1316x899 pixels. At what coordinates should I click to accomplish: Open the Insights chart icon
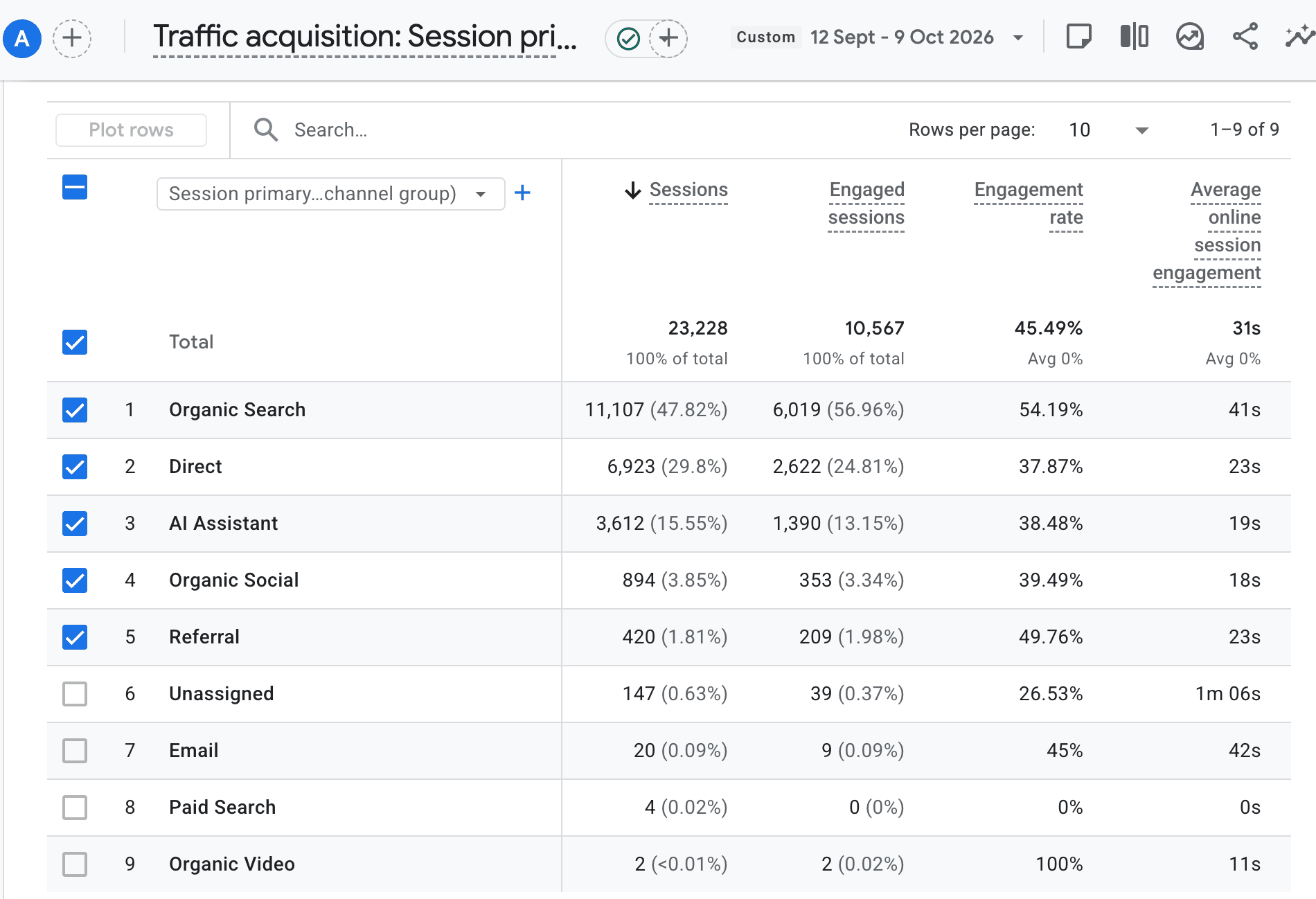tap(1189, 37)
